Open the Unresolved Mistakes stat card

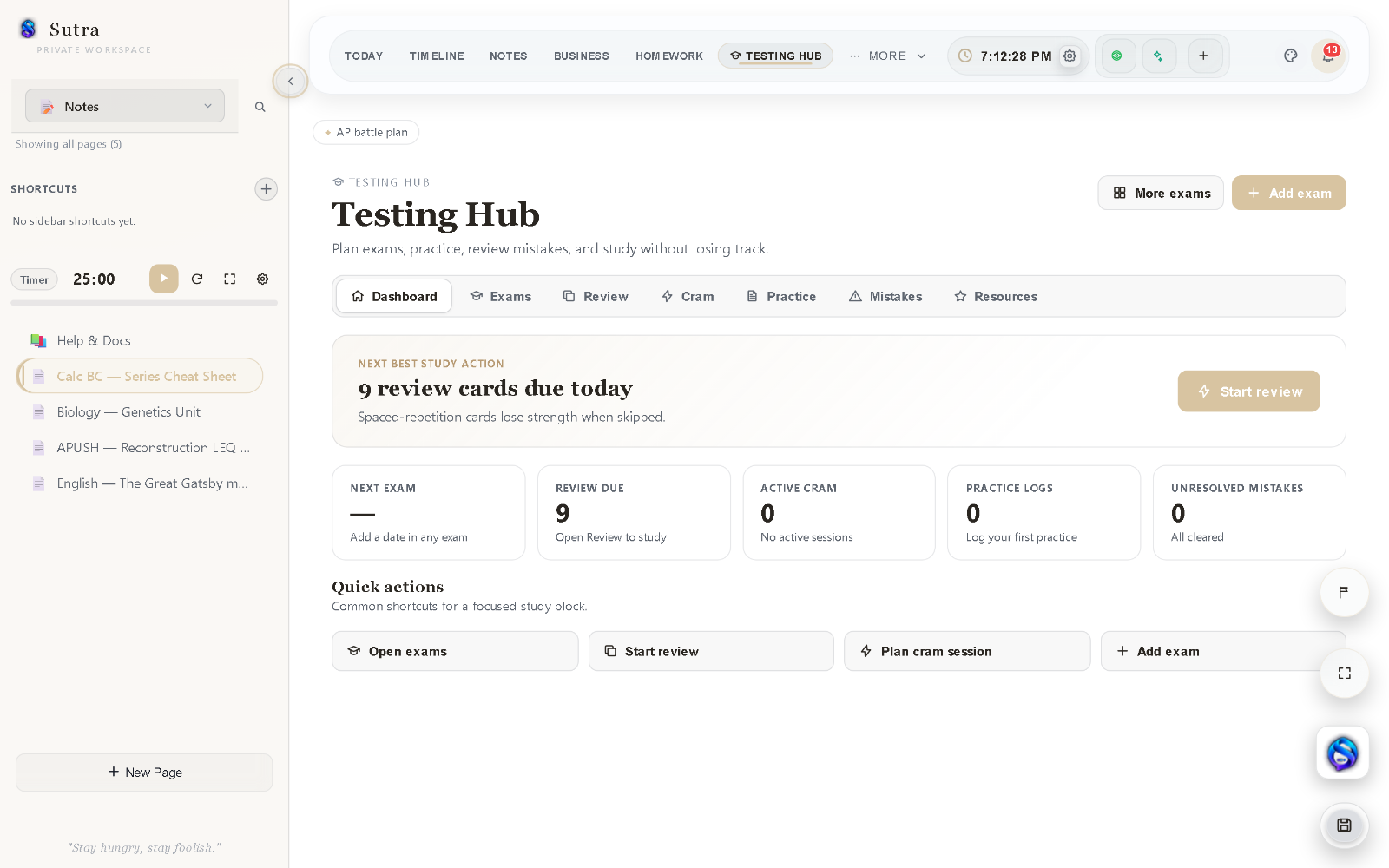[1249, 513]
